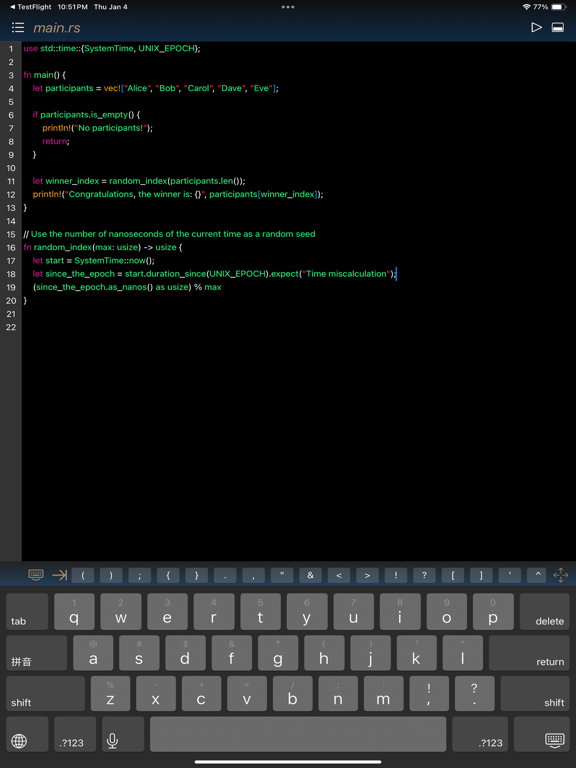Tap the main.rs file title
The width and height of the screenshot is (576, 768).
(x=57, y=28)
